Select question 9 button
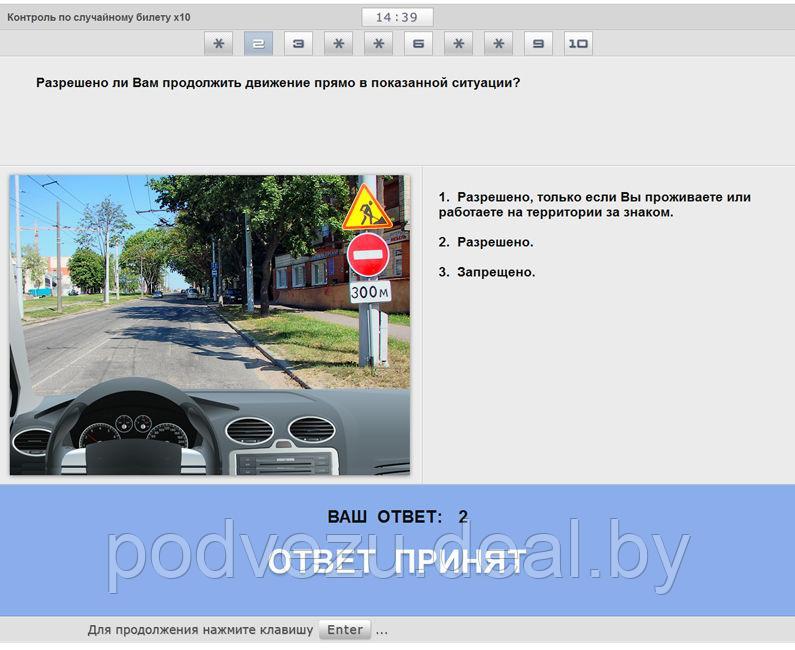The height and width of the screenshot is (650, 795). pos(538,43)
